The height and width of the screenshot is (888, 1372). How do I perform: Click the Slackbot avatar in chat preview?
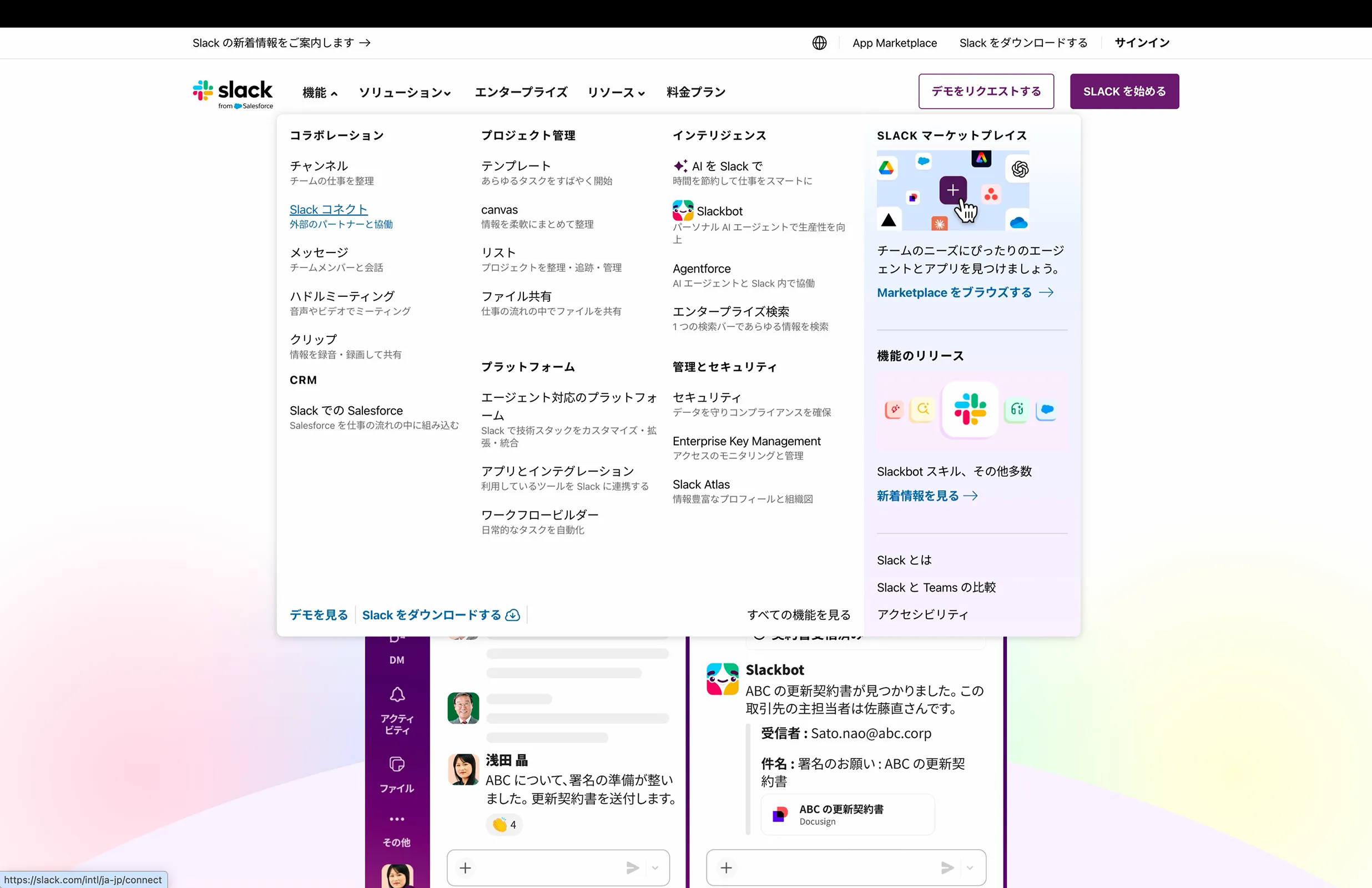(x=722, y=679)
